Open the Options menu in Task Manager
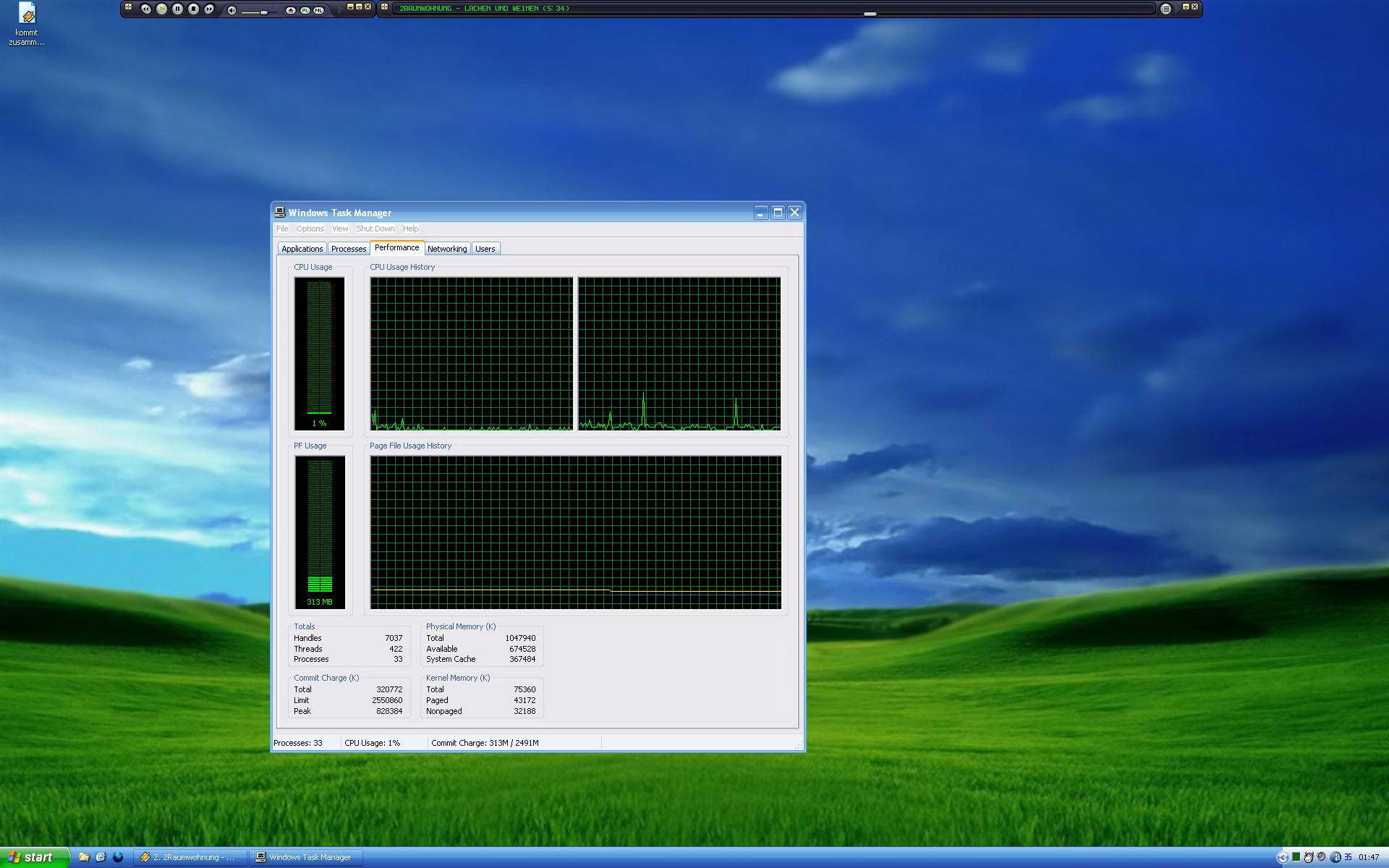 tap(310, 229)
